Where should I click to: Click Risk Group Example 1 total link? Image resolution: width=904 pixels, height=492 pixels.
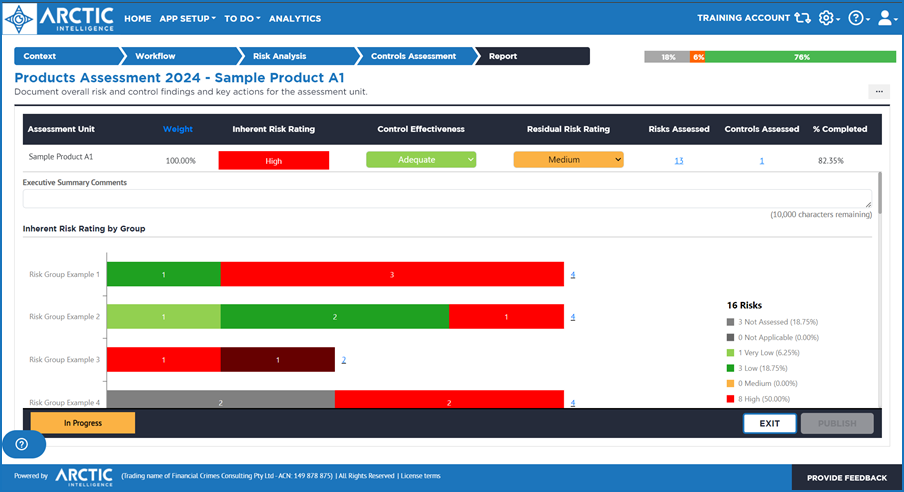(x=572, y=275)
